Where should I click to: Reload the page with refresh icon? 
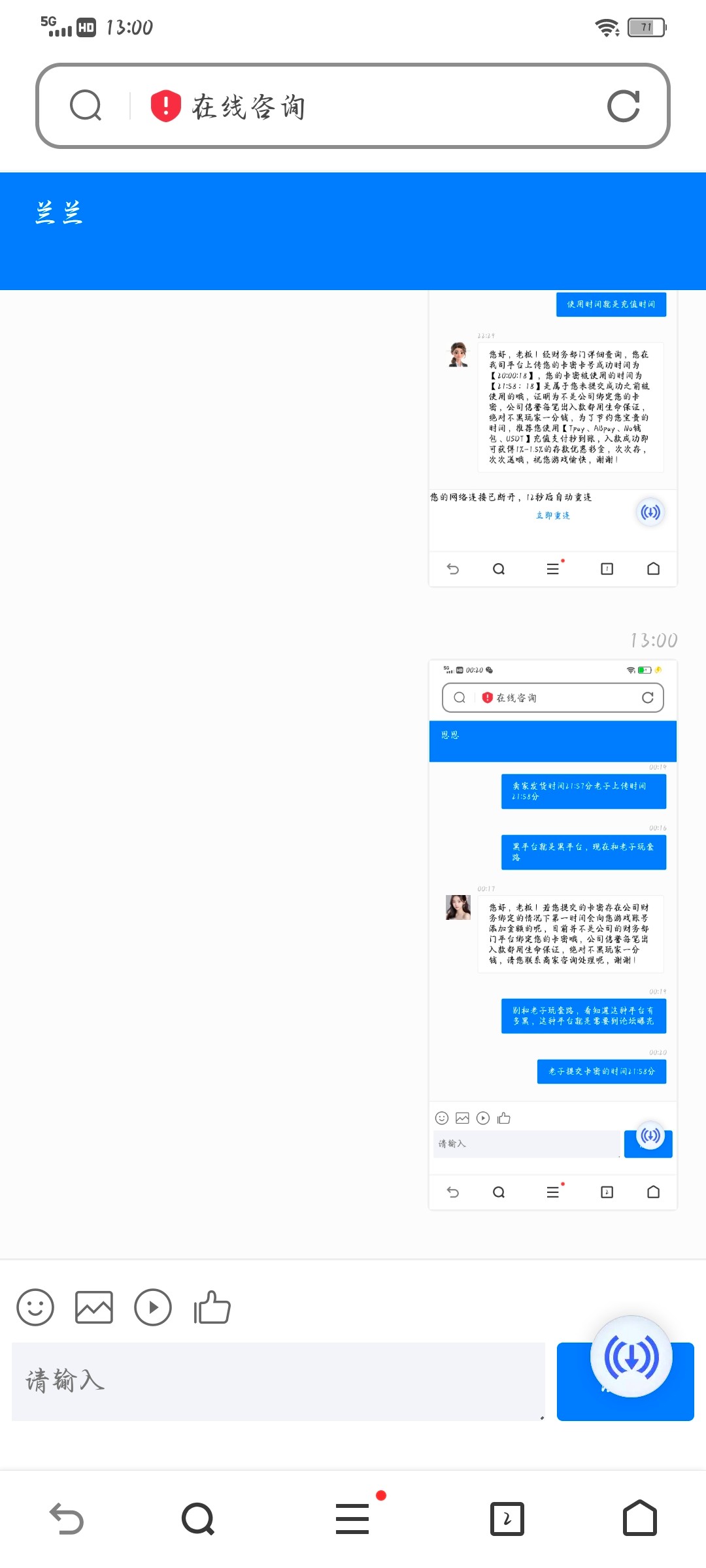tap(623, 106)
